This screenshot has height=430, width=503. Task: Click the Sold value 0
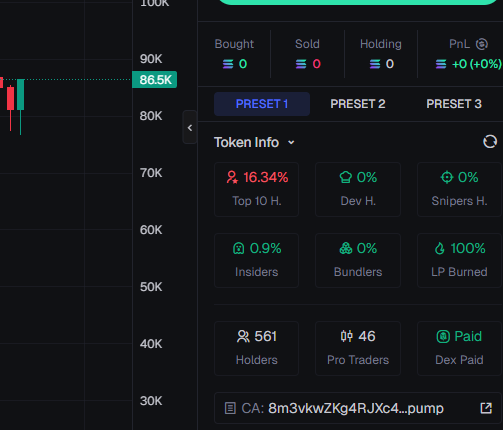click(x=316, y=64)
